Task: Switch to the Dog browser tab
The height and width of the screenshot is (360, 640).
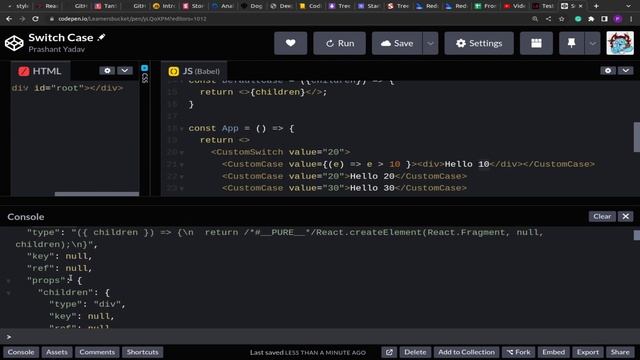Action: point(252,6)
